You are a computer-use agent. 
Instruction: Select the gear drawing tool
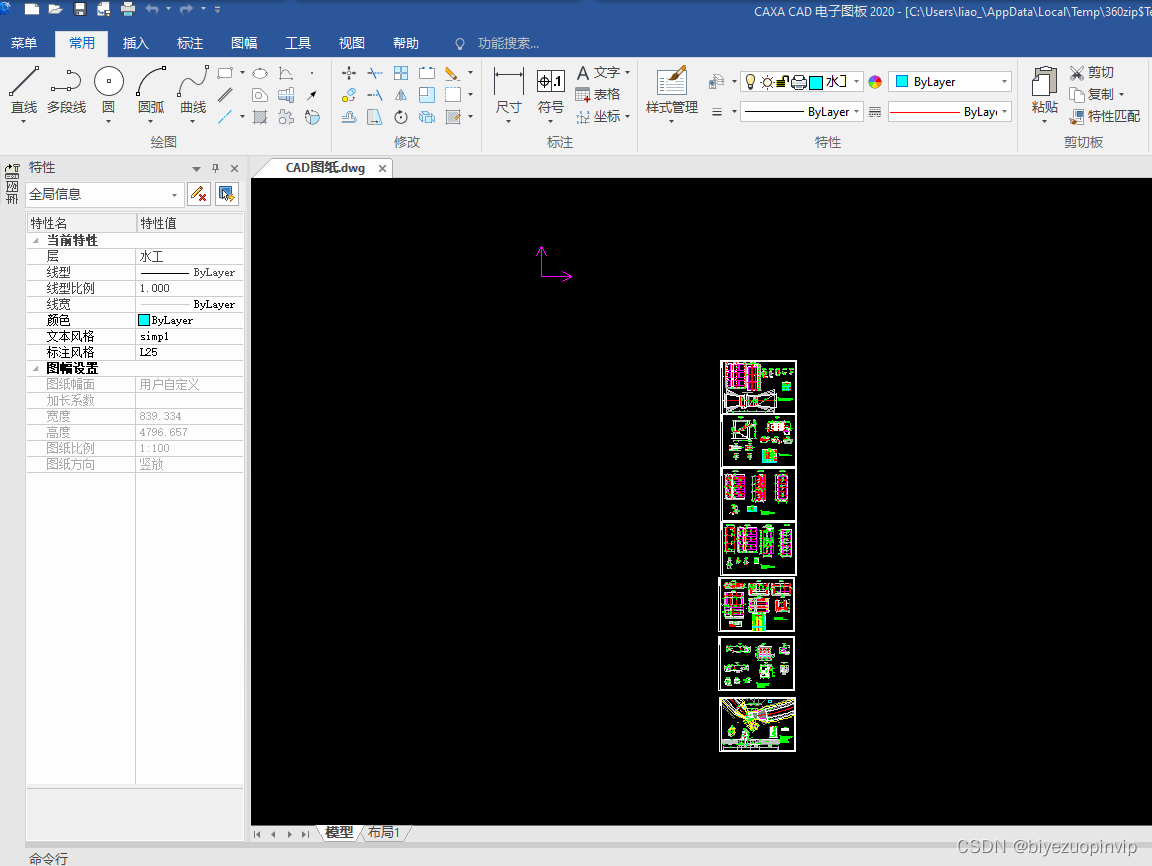[x=286, y=117]
